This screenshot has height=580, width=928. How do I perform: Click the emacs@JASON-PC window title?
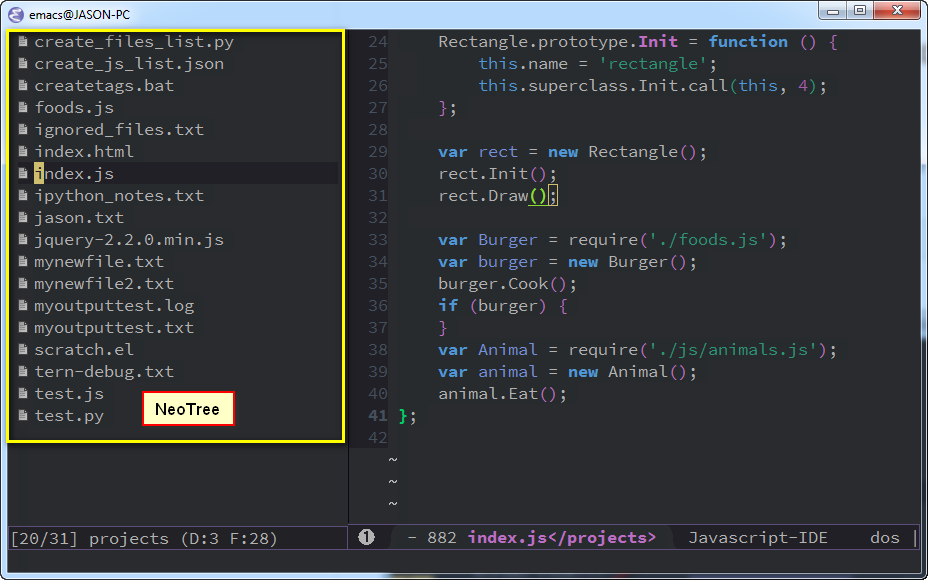coord(79,15)
